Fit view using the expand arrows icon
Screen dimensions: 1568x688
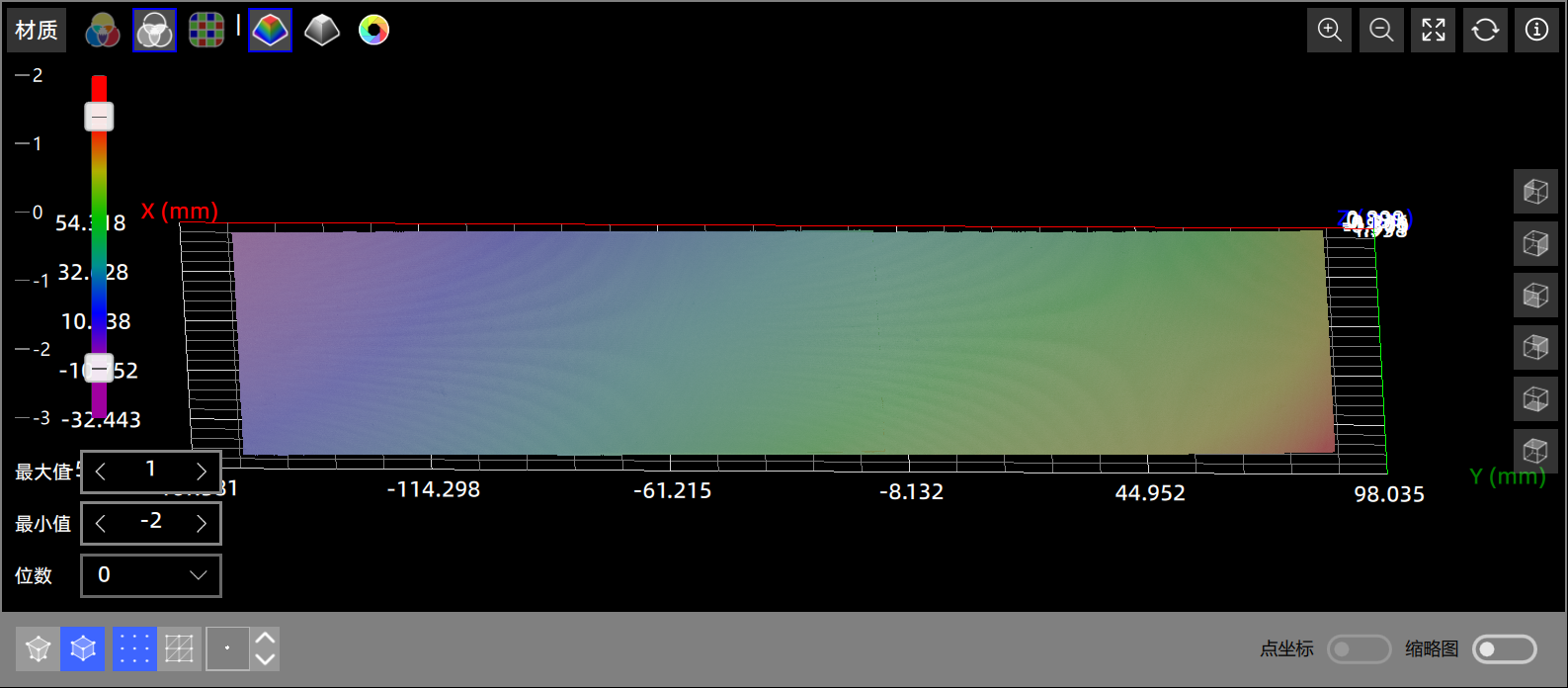coord(1433,30)
